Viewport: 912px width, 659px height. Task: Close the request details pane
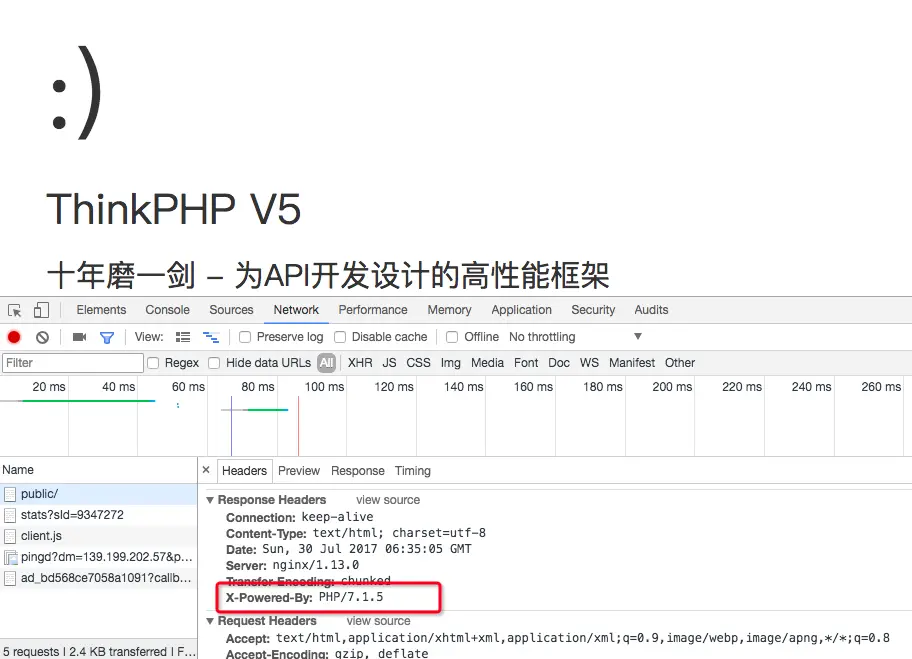point(206,469)
